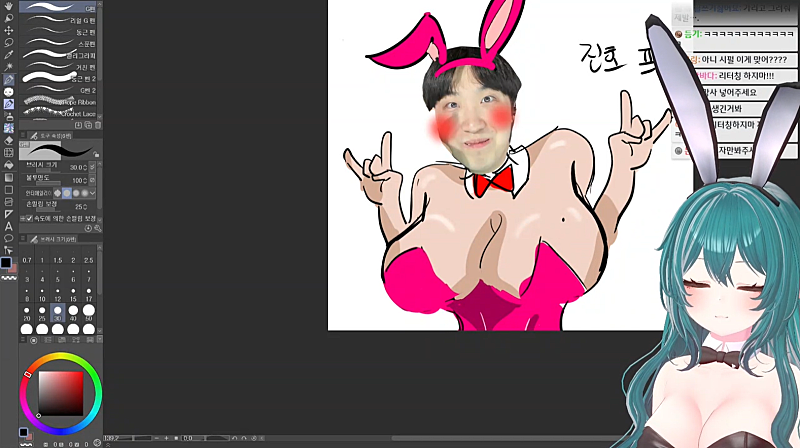Click the brush size slider value 30.0
The height and width of the screenshot is (448, 800).
coord(77,167)
